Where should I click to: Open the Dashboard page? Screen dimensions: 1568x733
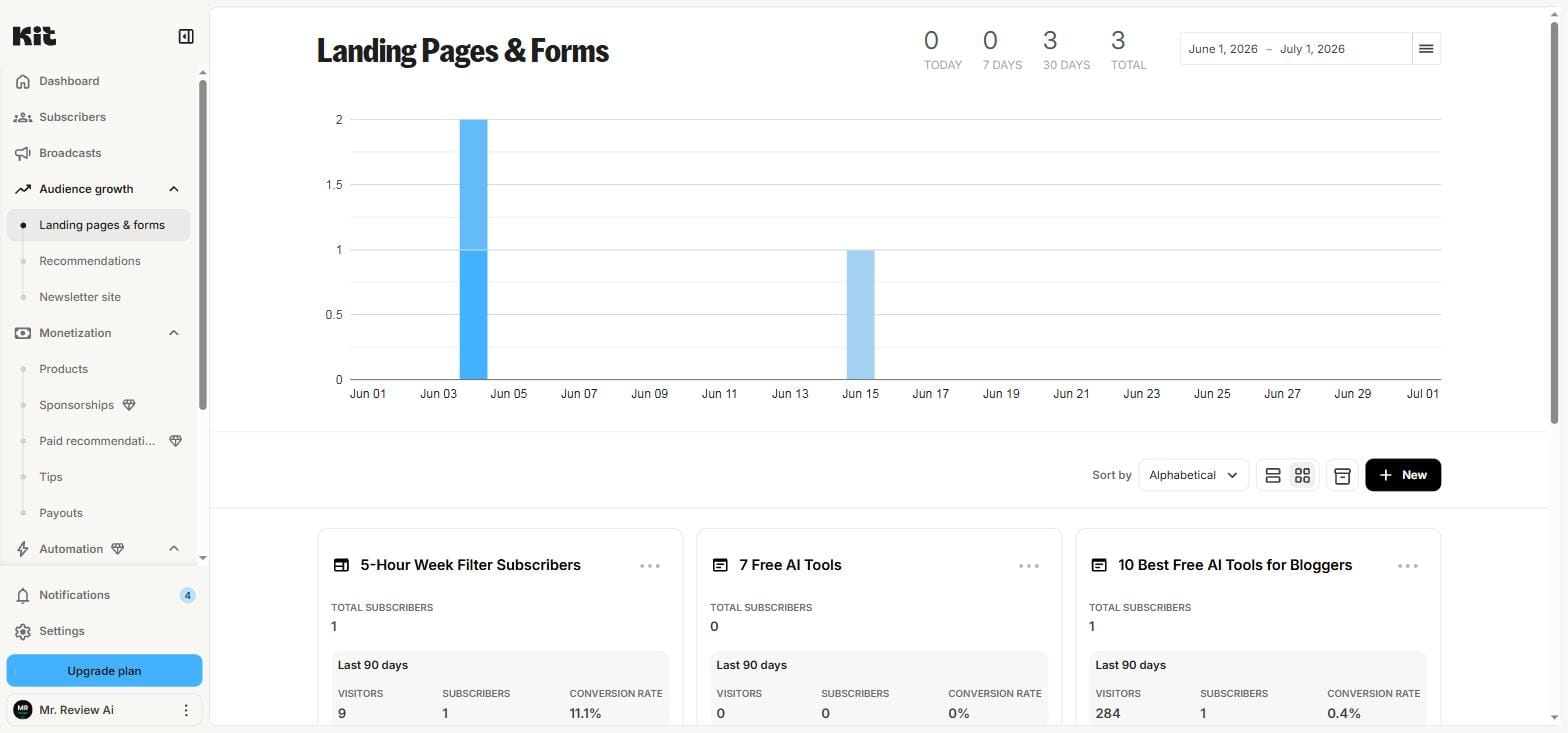[x=69, y=81]
